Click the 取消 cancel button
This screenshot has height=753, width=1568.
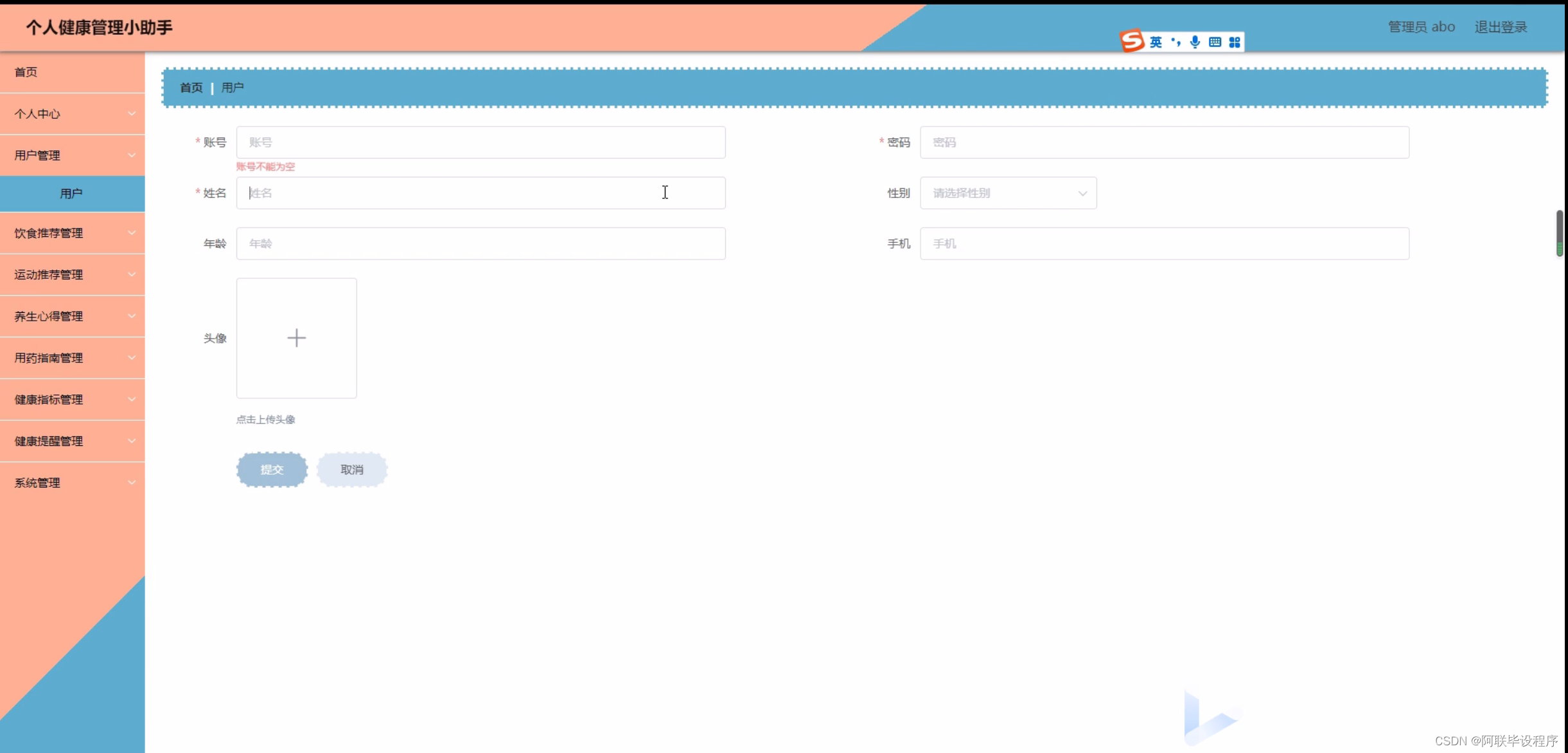coord(352,470)
